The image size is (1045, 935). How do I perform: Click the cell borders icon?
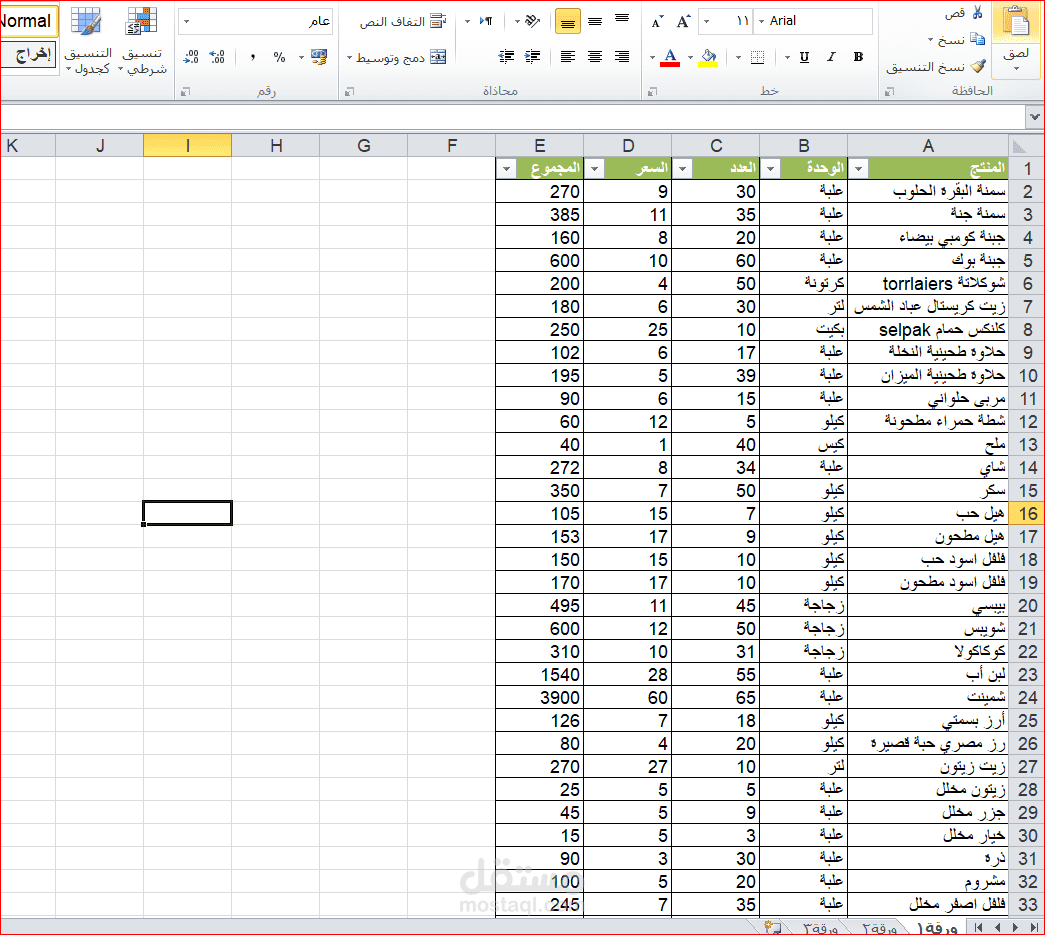[x=757, y=58]
